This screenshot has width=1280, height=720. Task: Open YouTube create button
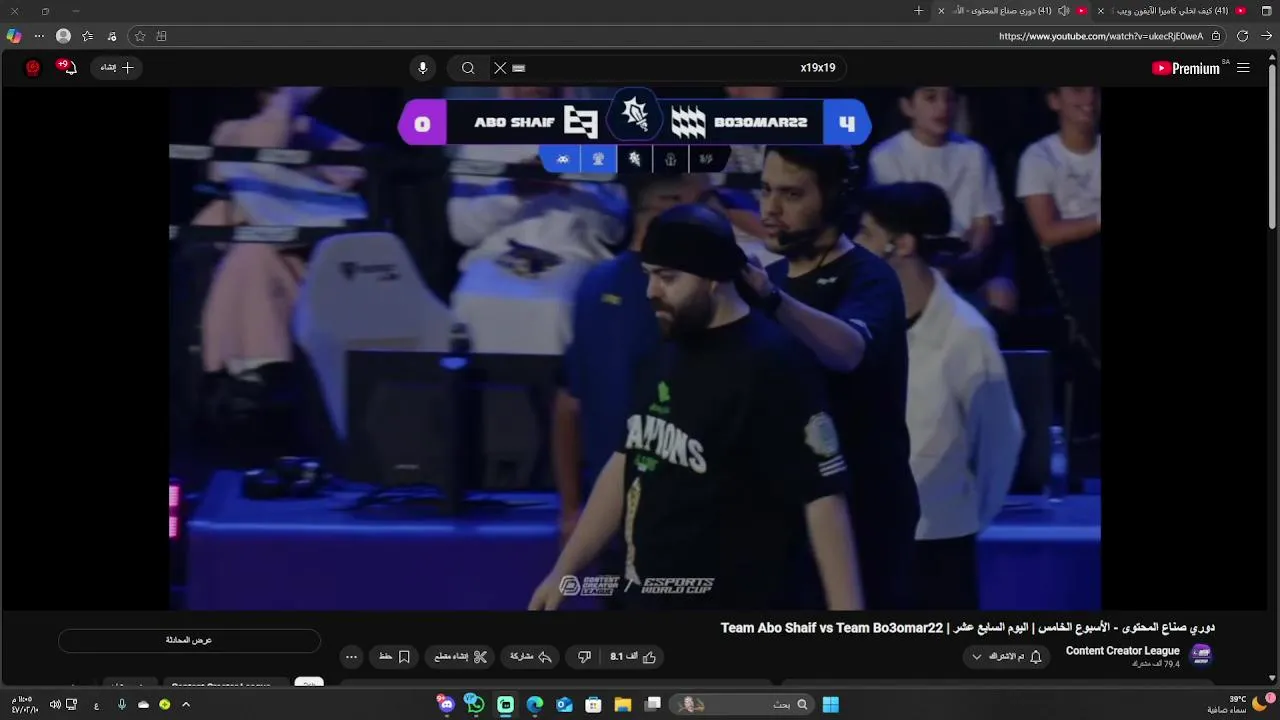point(117,68)
